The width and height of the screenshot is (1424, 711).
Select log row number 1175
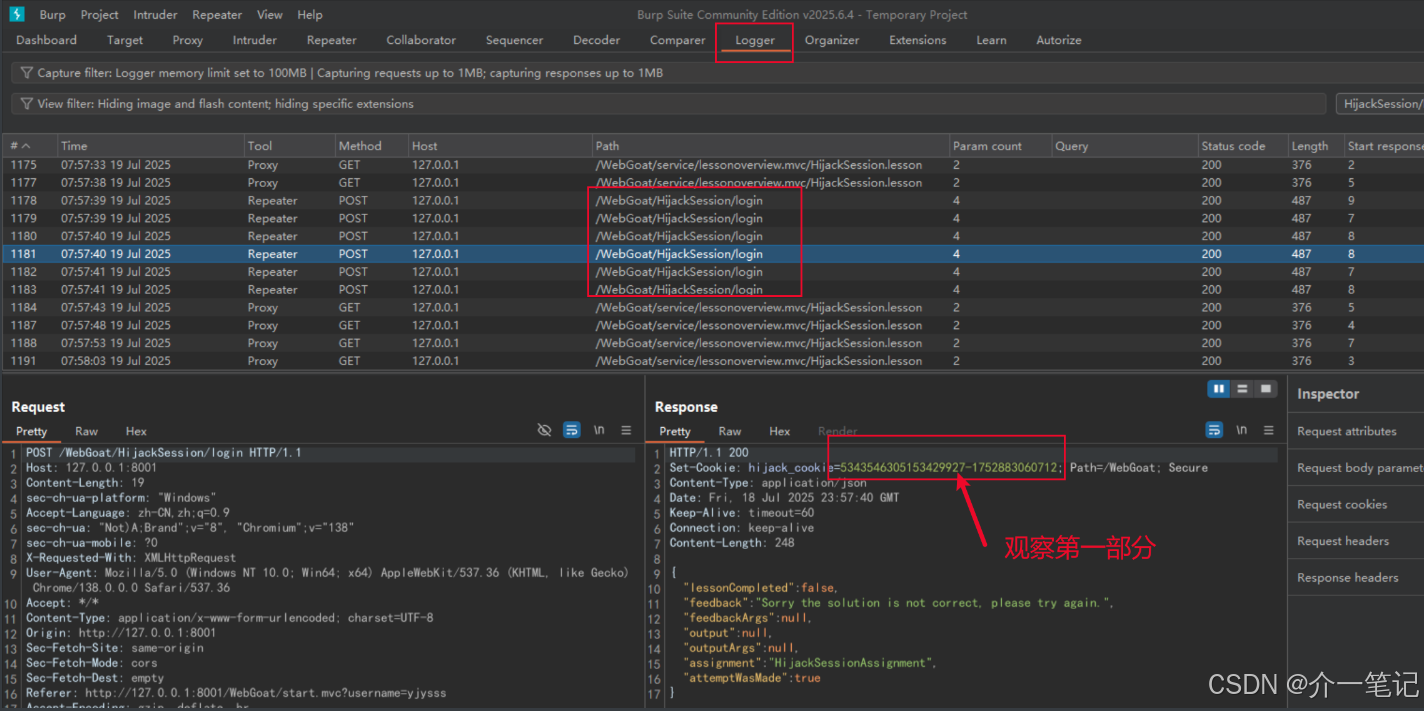[712, 165]
